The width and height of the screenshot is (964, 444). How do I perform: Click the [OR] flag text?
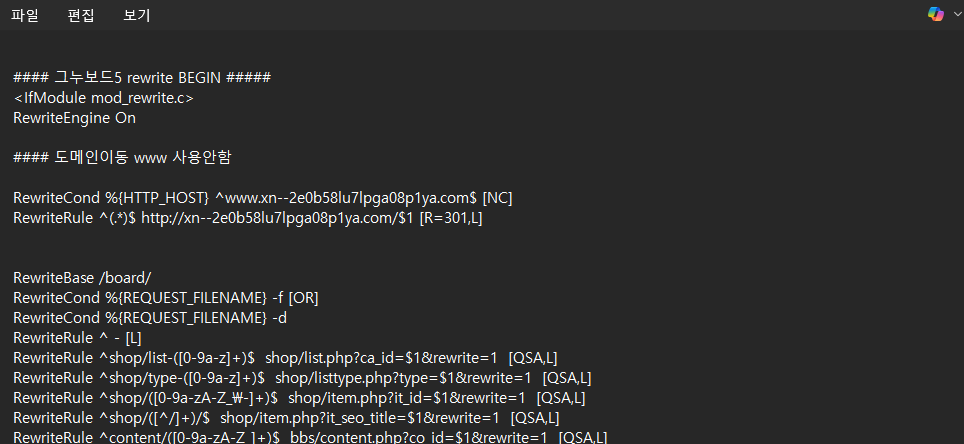coord(303,298)
